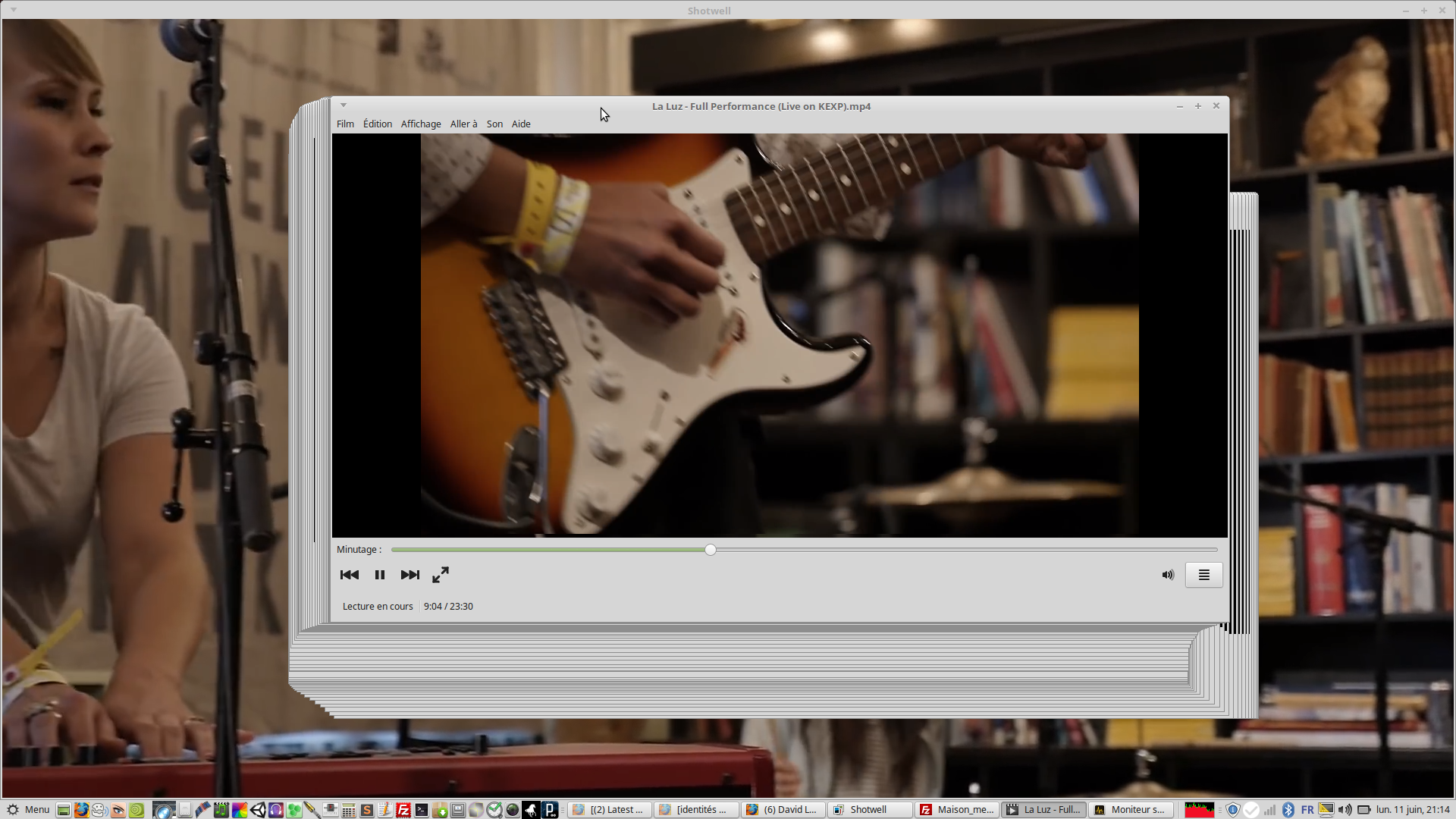Toggle the playlist sidebar button
Image resolution: width=1456 pixels, height=819 pixels.
click(1203, 575)
